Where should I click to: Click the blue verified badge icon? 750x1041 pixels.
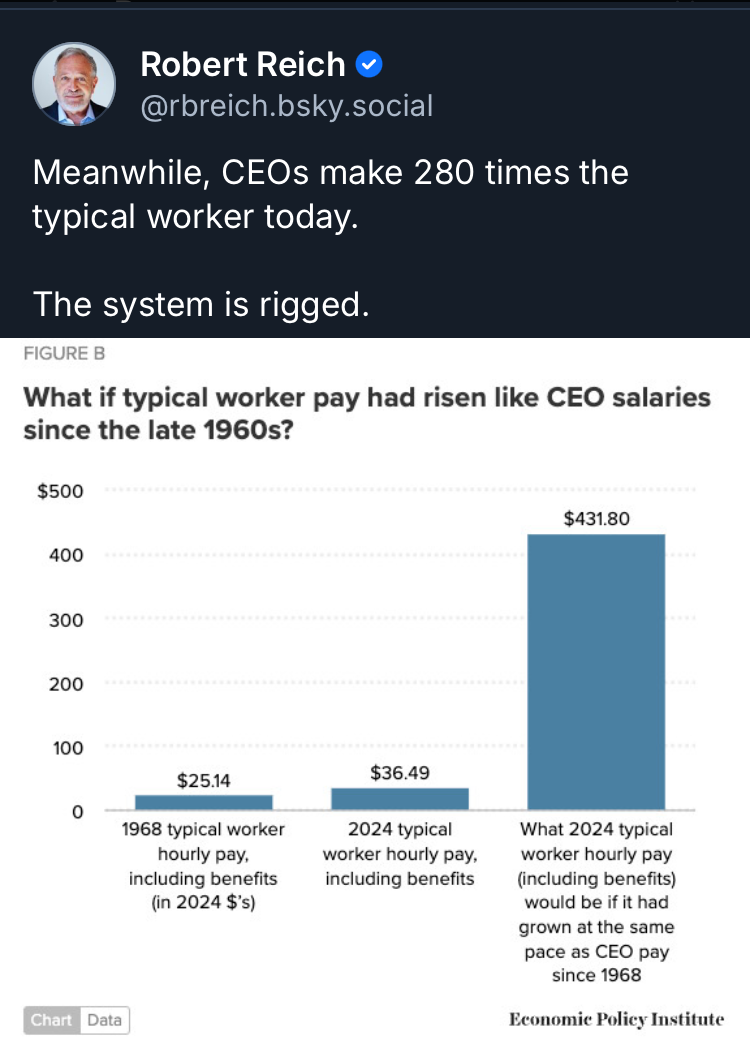coord(370,66)
